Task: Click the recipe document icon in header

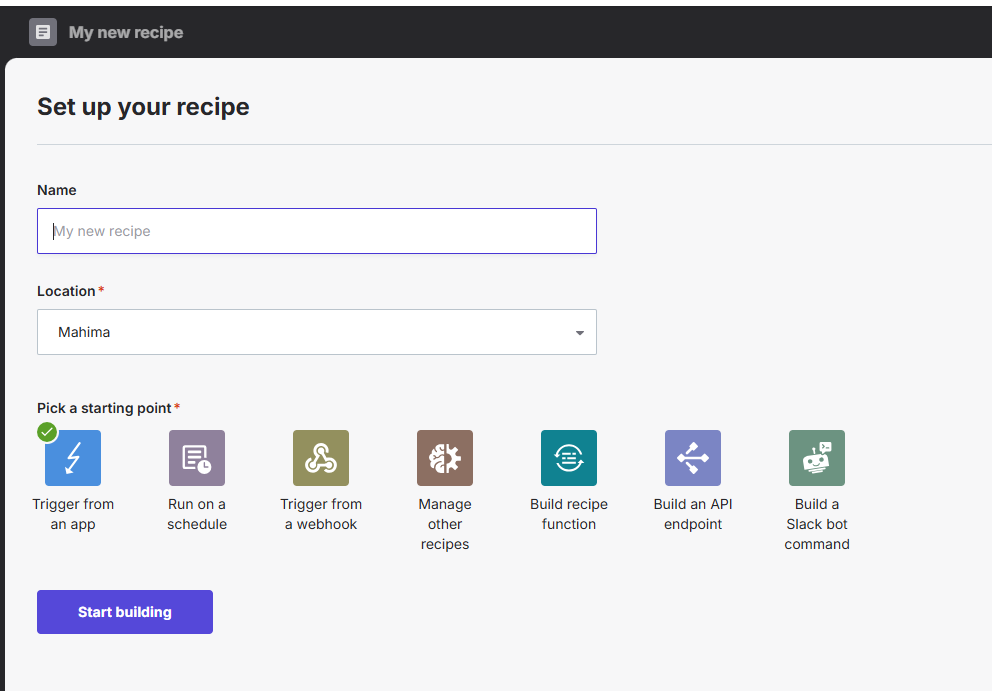Action: [x=43, y=32]
